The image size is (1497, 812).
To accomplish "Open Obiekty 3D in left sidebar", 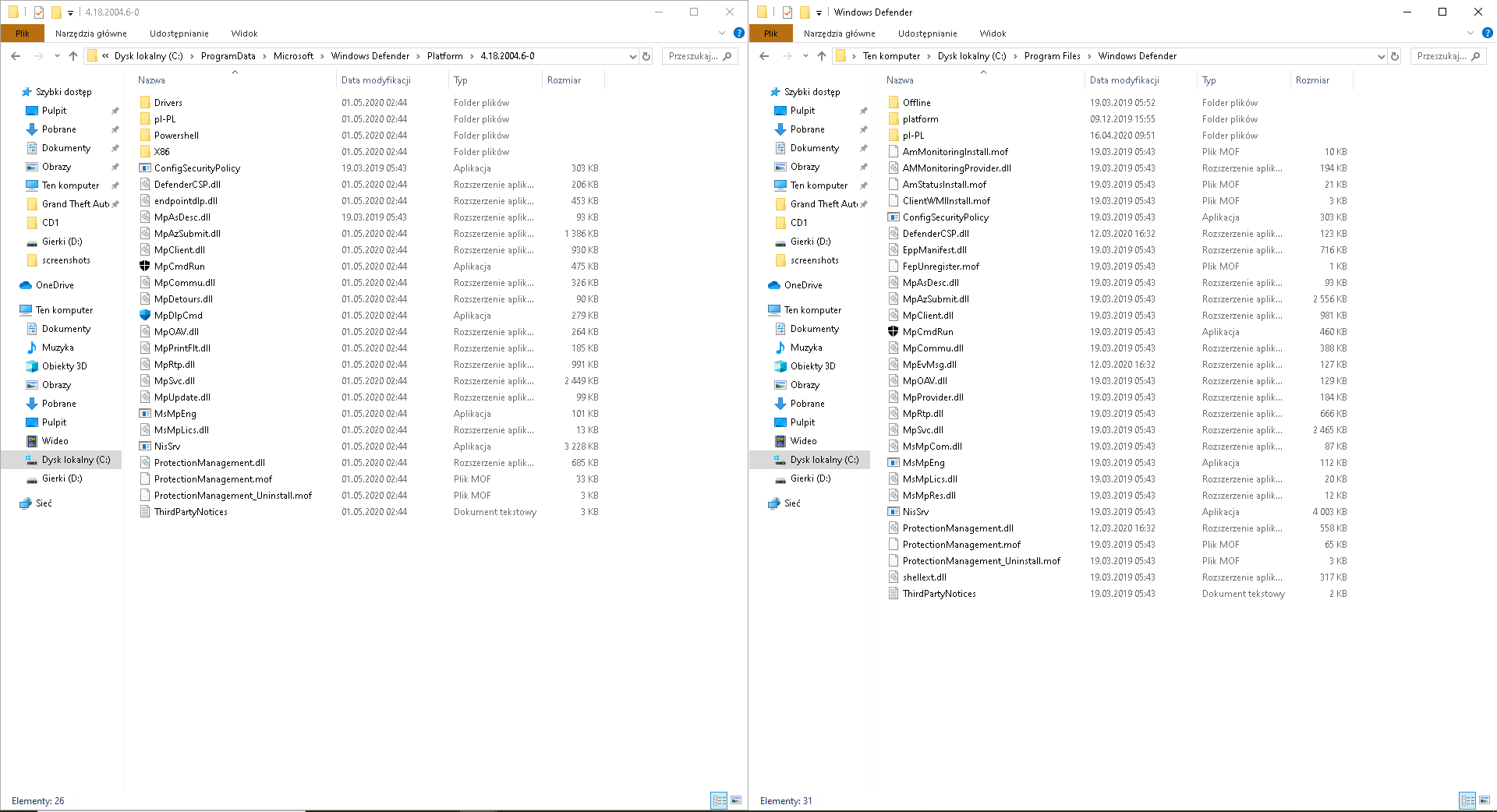I will point(64,366).
